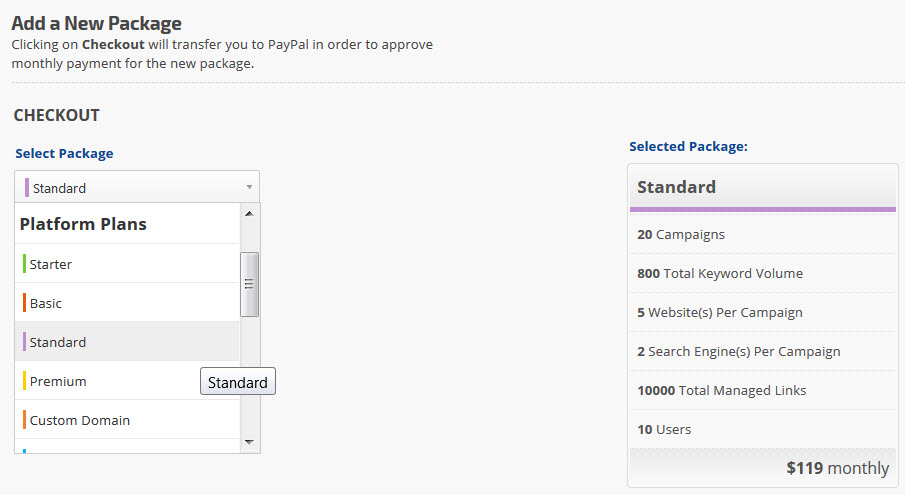Click the Platform Plans group header
The width and height of the screenshot is (905, 495).
coord(83,224)
